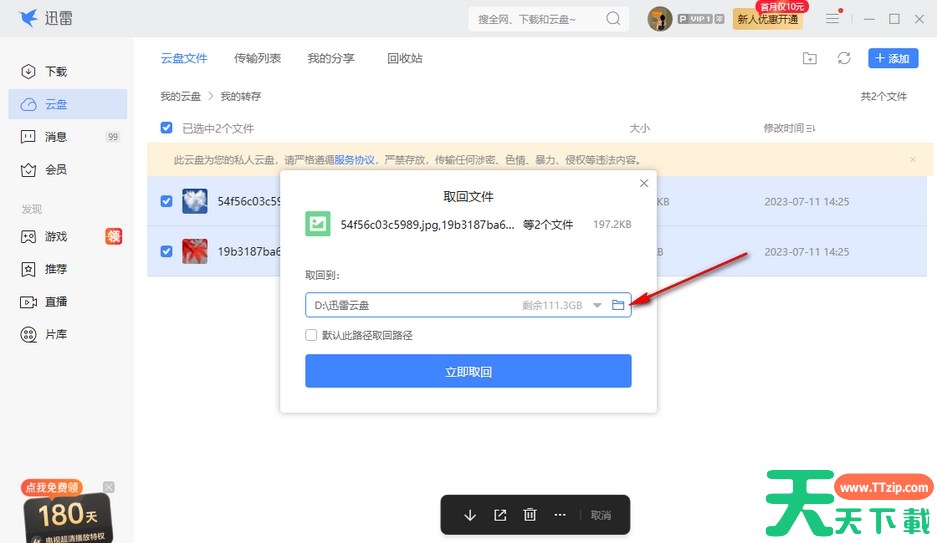
Task: Open the more options ellipsis in bottom toolbar
Action: coord(560,515)
